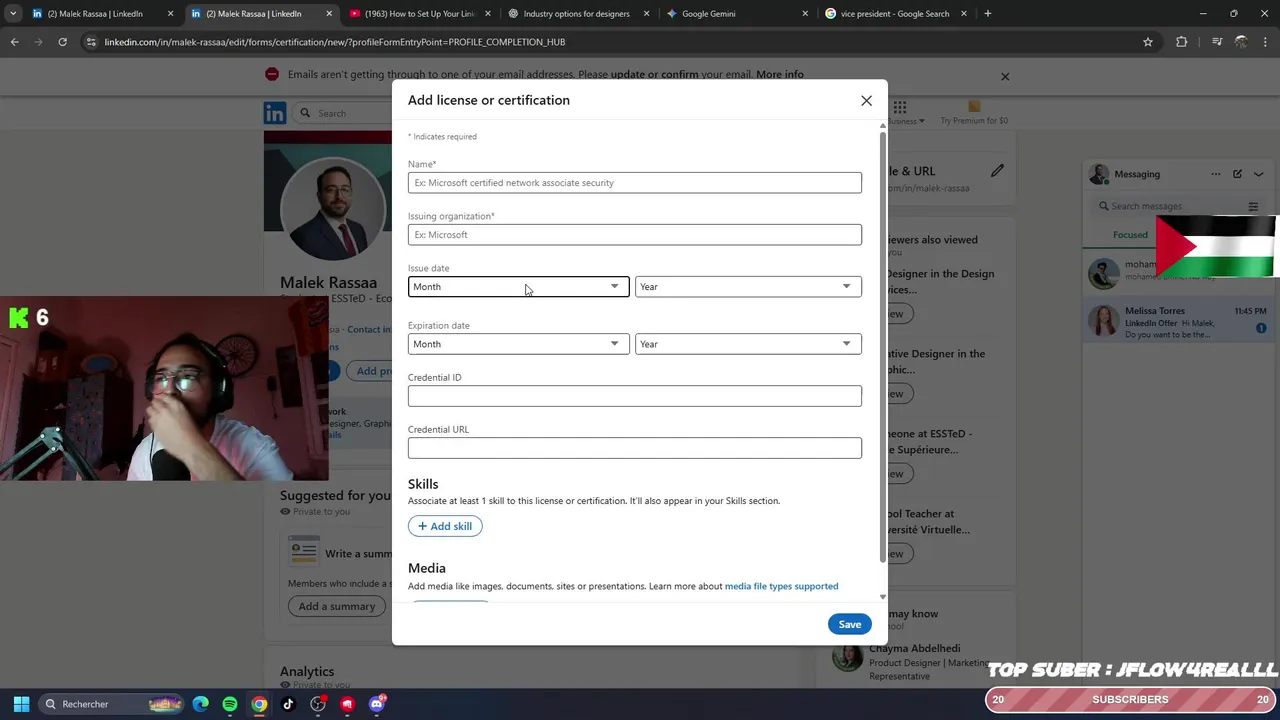Viewport: 1280px width, 720px height.
Task: Open Melissa Torres conversation
Action: click(x=1181, y=321)
